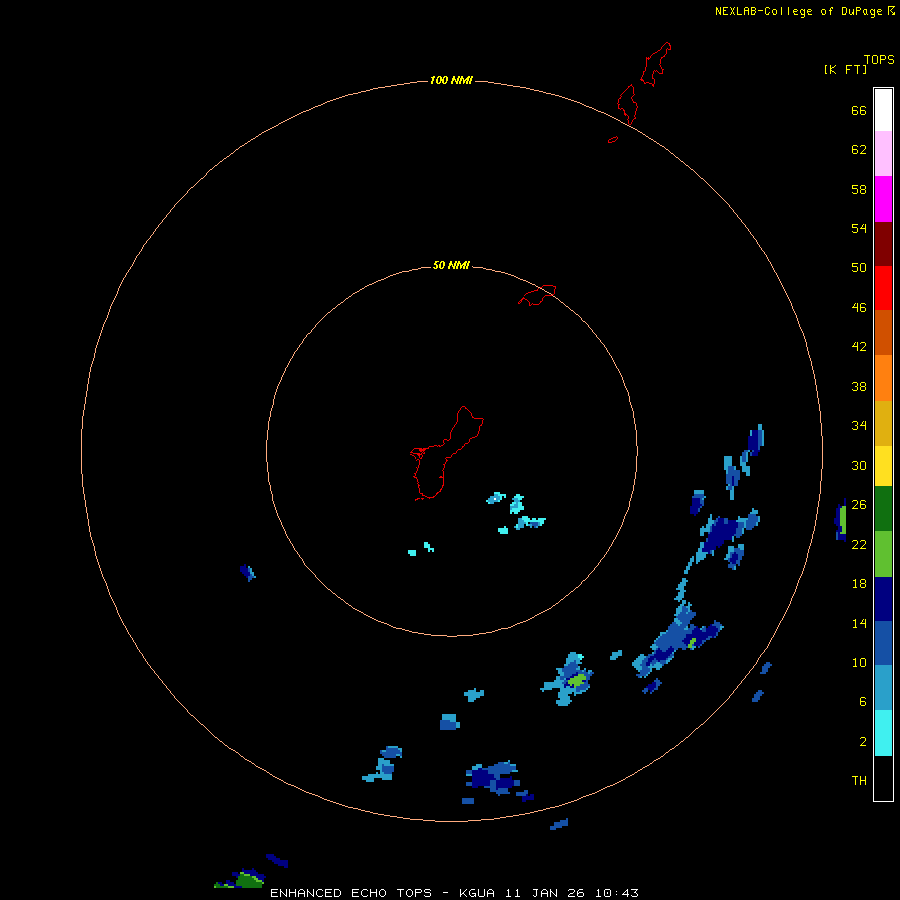Pick the cyan legend swatch
The width and height of the screenshot is (900, 900).
point(883,733)
